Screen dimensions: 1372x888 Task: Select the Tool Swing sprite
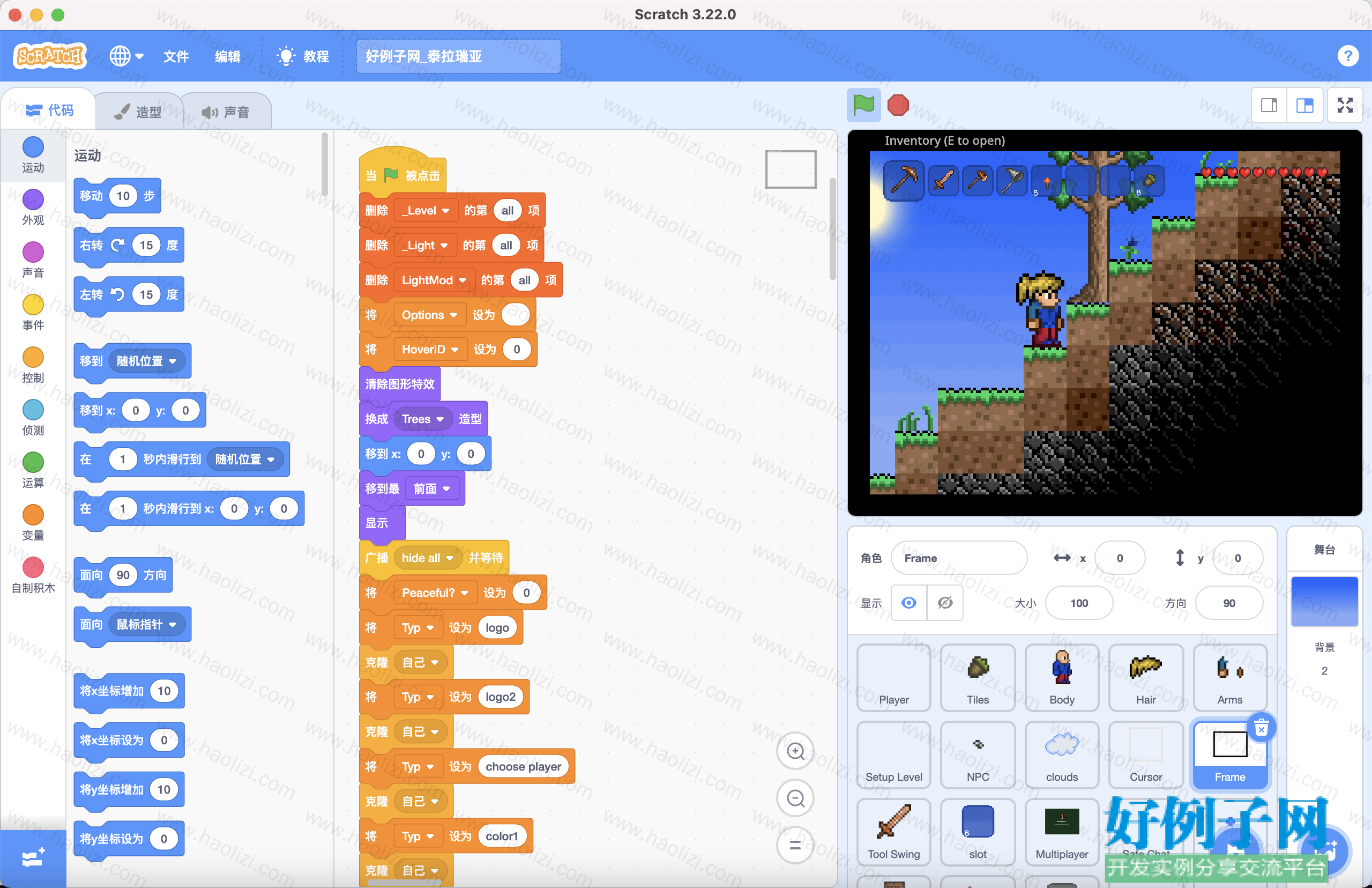(894, 832)
